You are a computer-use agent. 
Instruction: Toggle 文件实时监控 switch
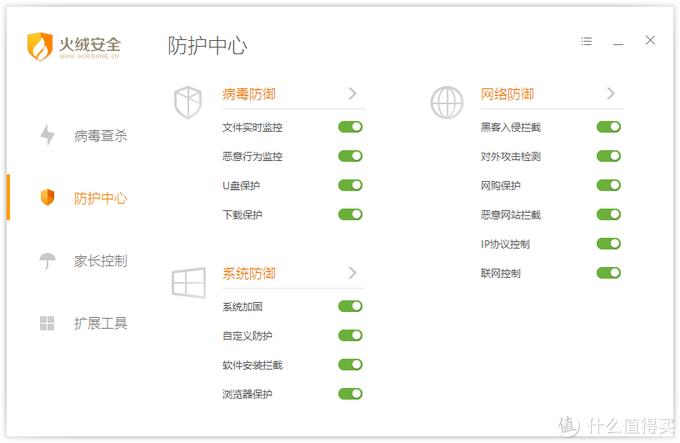[350, 127]
